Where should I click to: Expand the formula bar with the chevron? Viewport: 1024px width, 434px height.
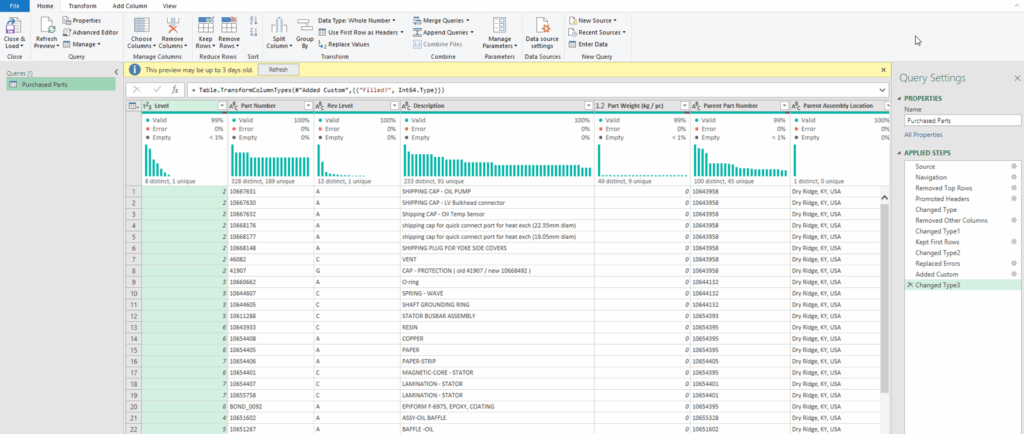[x=881, y=90]
